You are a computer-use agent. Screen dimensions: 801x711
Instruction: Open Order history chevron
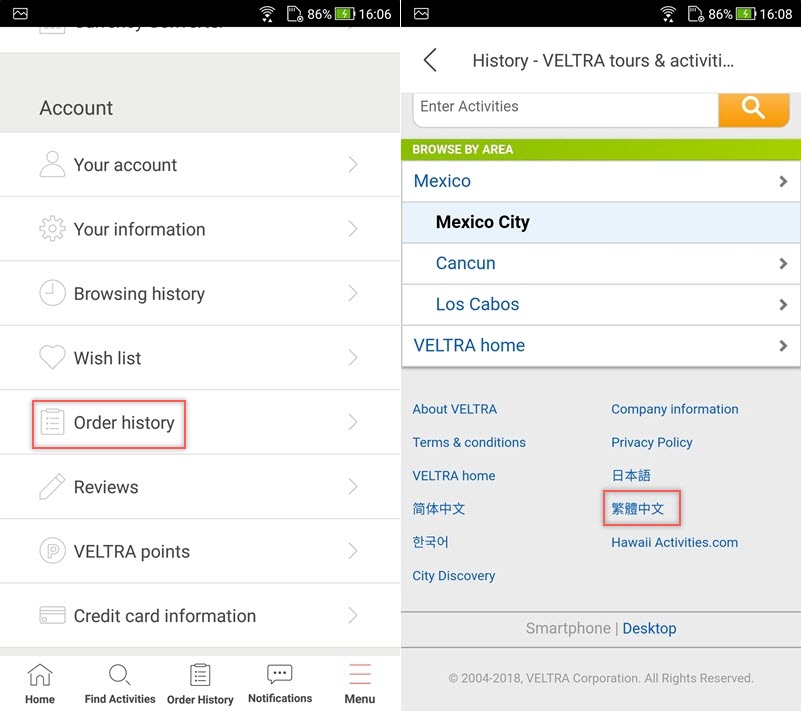352,422
